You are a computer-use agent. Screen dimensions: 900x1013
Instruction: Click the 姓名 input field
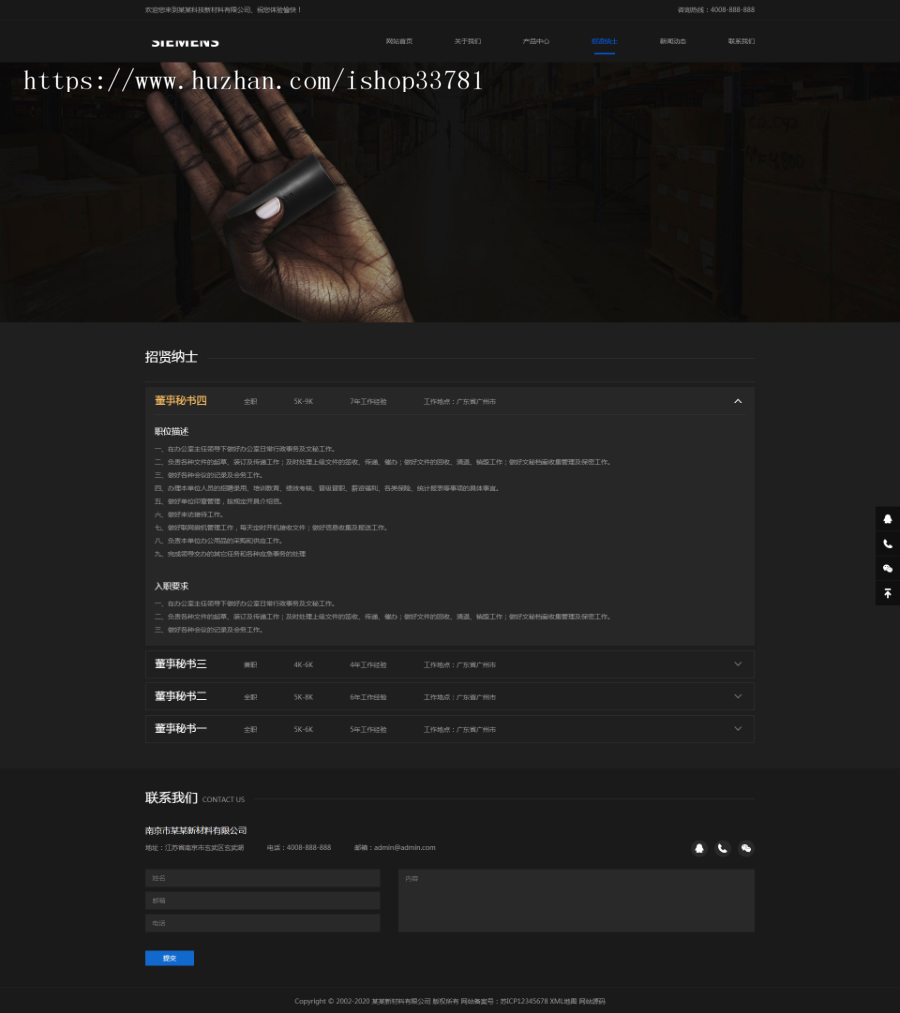(x=262, y=877)
